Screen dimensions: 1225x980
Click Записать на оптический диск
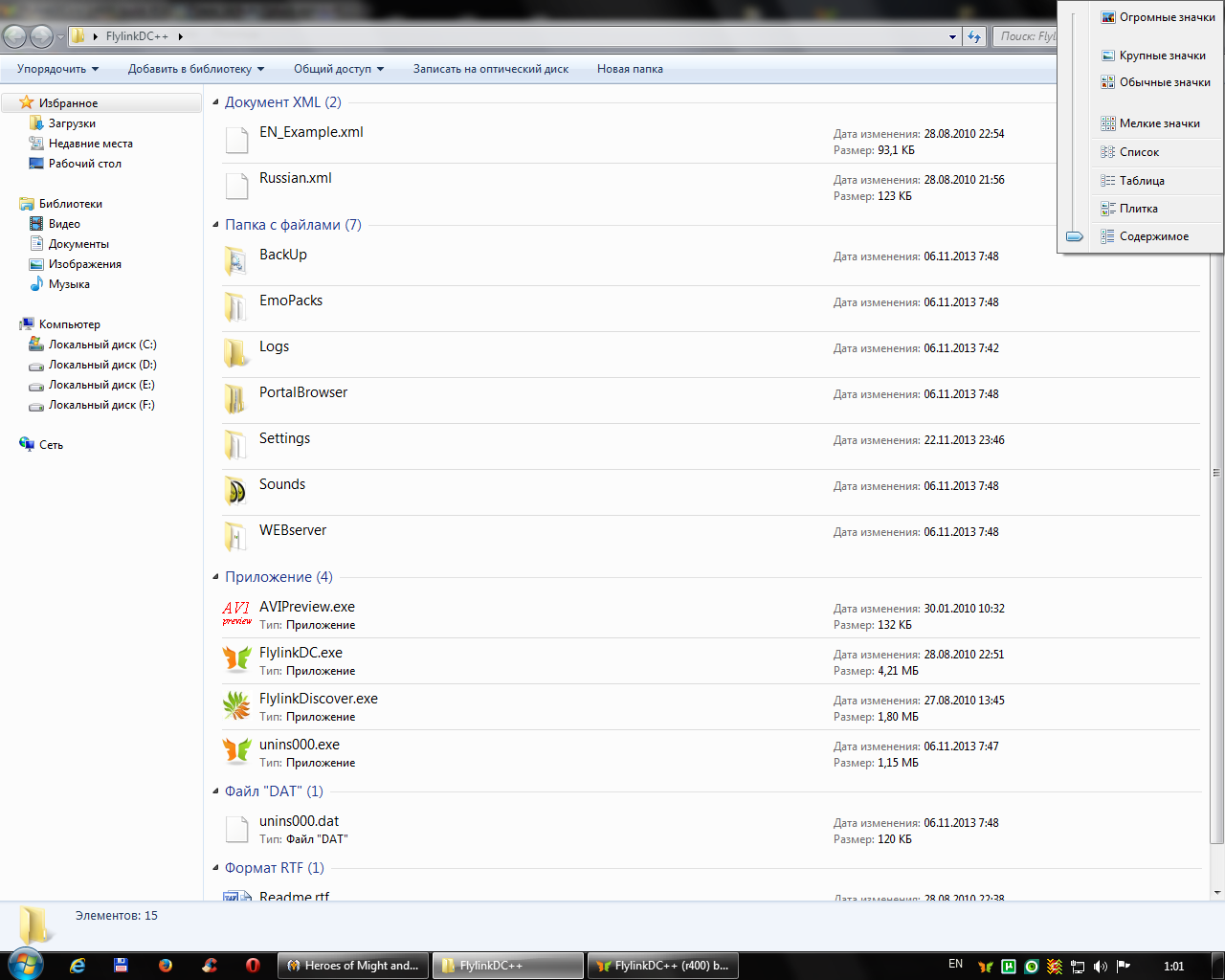point(491,69)
